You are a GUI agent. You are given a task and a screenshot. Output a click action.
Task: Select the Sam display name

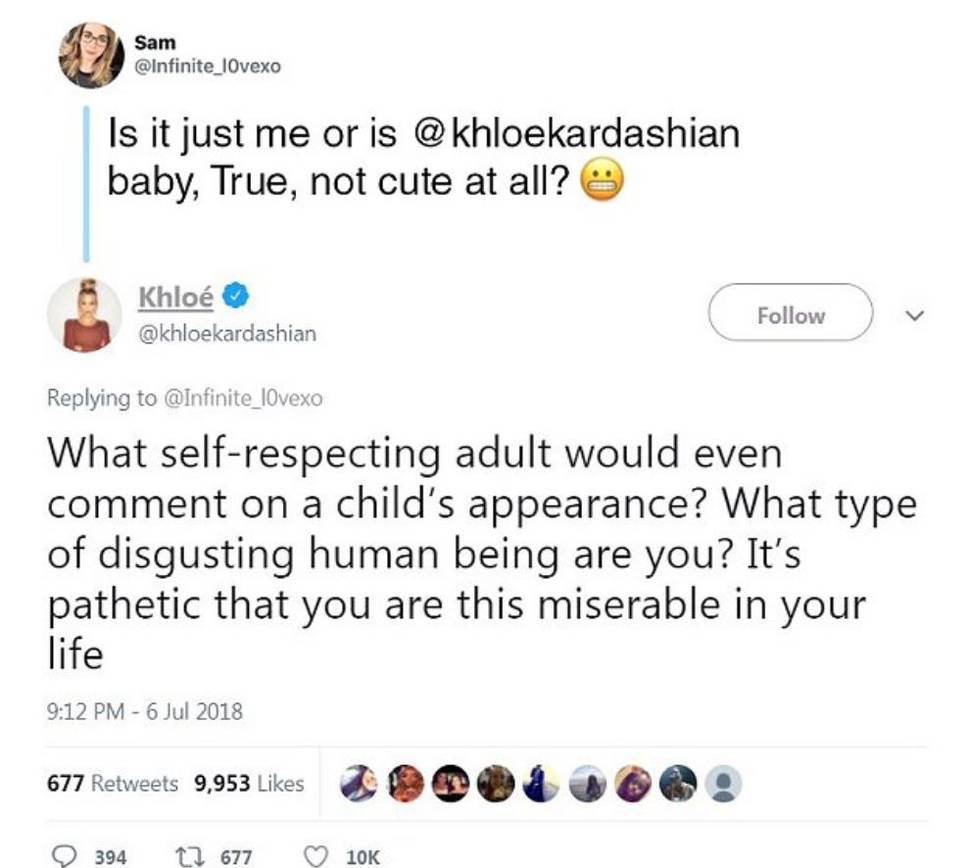tap(155, 43)
